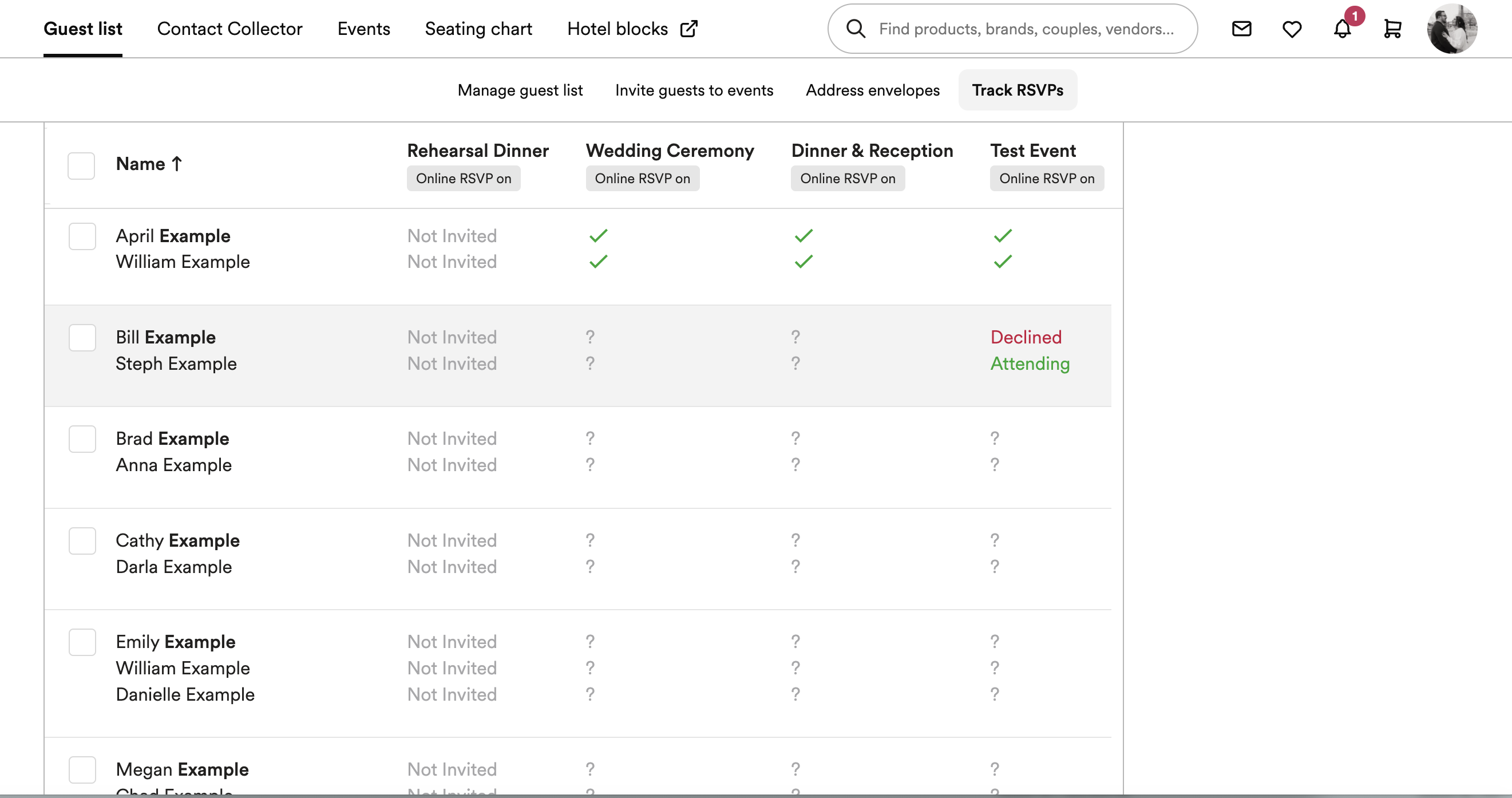Viewport: 1512px width, 798px height.
Task: Click the Address envelopes link
Action: [873, 89]
